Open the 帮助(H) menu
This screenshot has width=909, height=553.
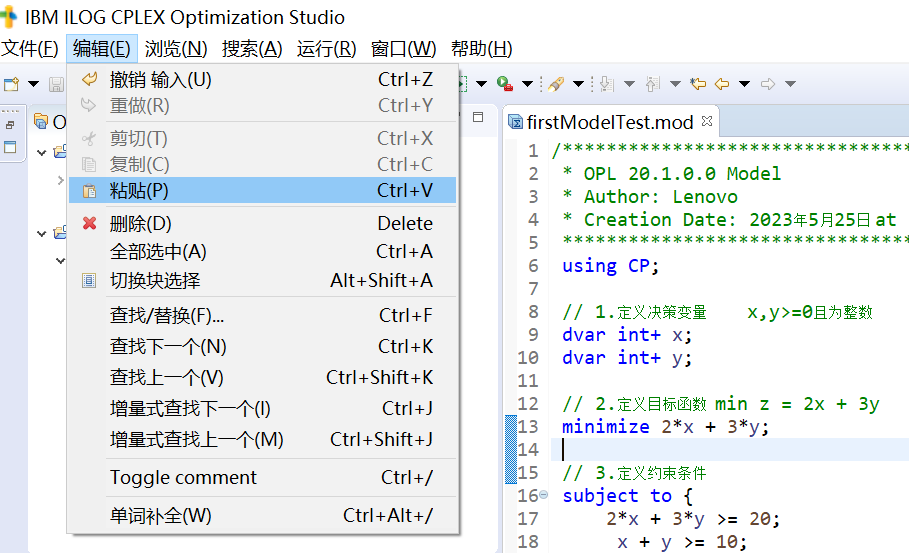coord(481,49)
